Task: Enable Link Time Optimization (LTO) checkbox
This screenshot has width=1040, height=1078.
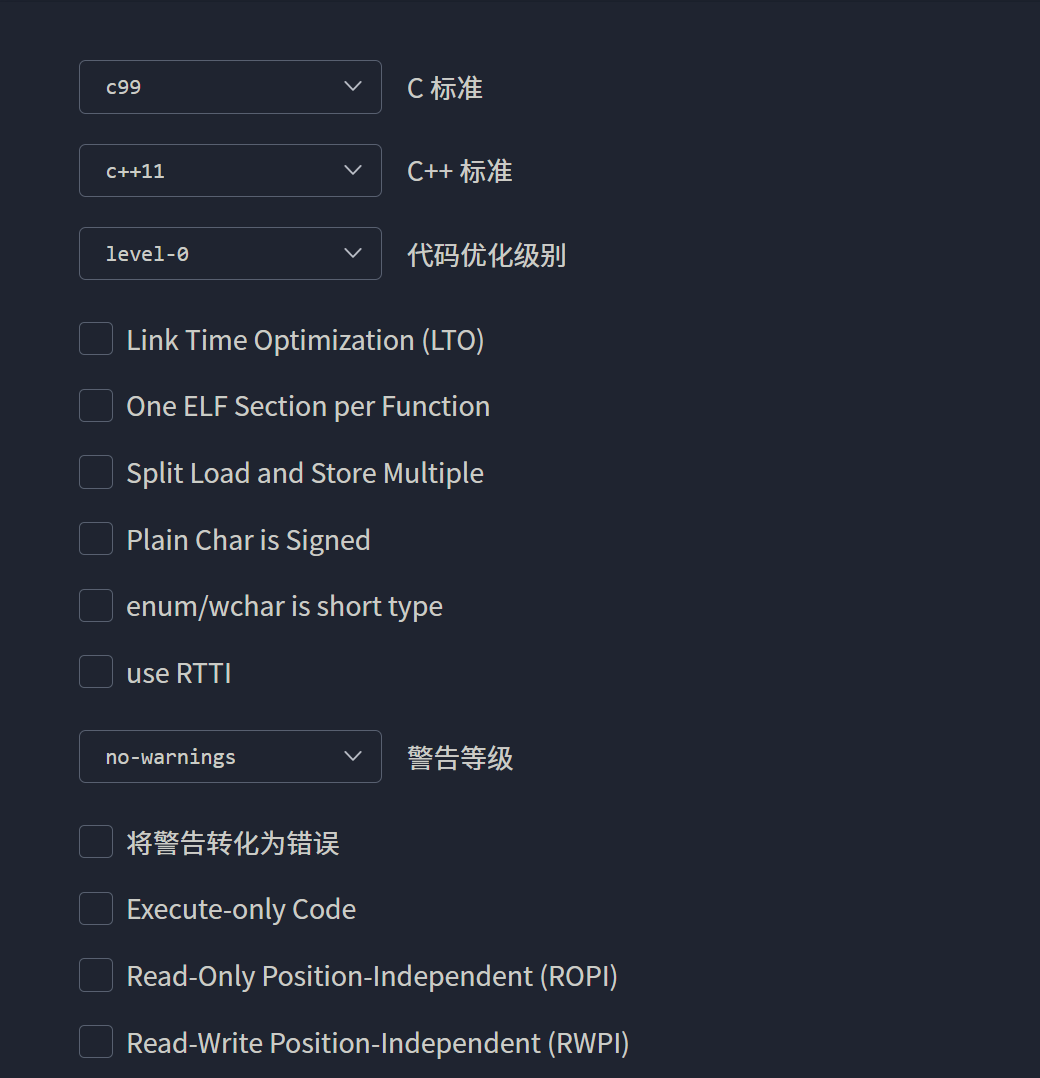Action: pos(96,339)
